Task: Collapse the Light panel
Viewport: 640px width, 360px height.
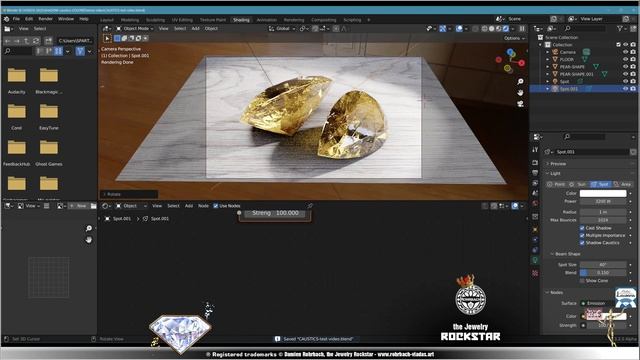Action: 555,173
